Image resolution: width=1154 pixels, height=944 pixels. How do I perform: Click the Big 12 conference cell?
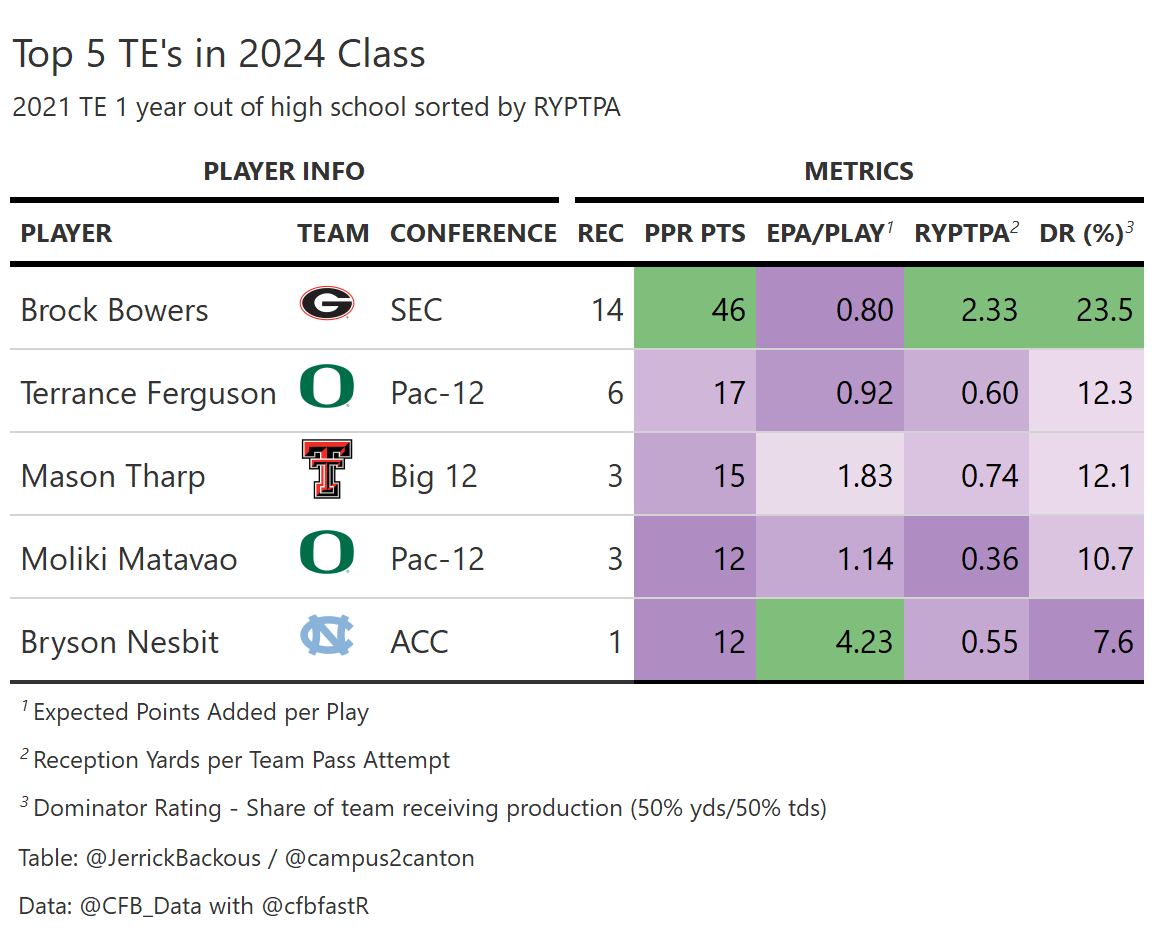434,476
